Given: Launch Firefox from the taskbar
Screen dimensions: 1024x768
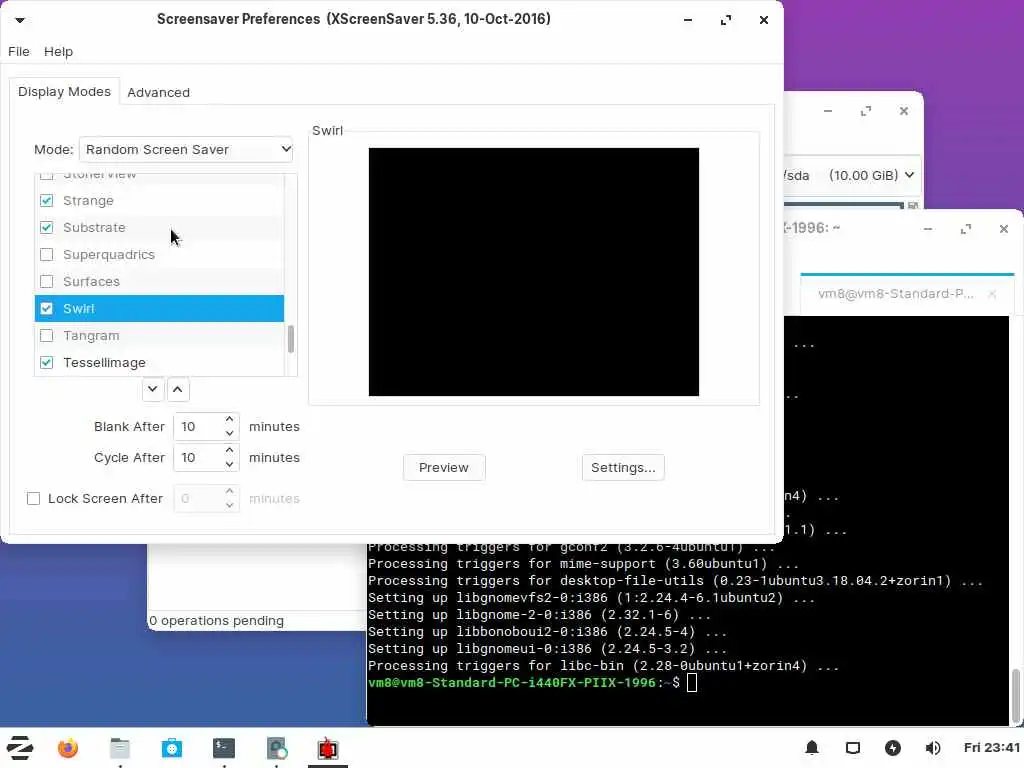Looking at the screenshot, I should pyautogui.click(x=68, y=748).
